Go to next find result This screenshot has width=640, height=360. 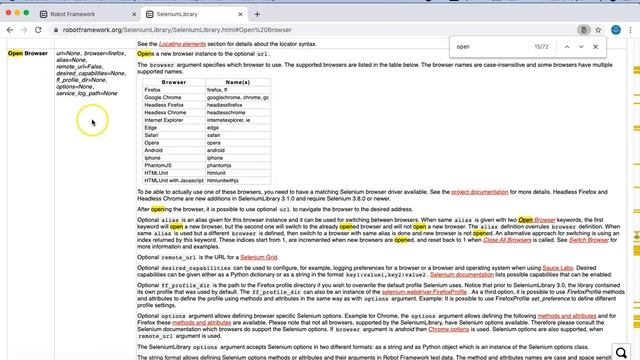tap(581, 47)
